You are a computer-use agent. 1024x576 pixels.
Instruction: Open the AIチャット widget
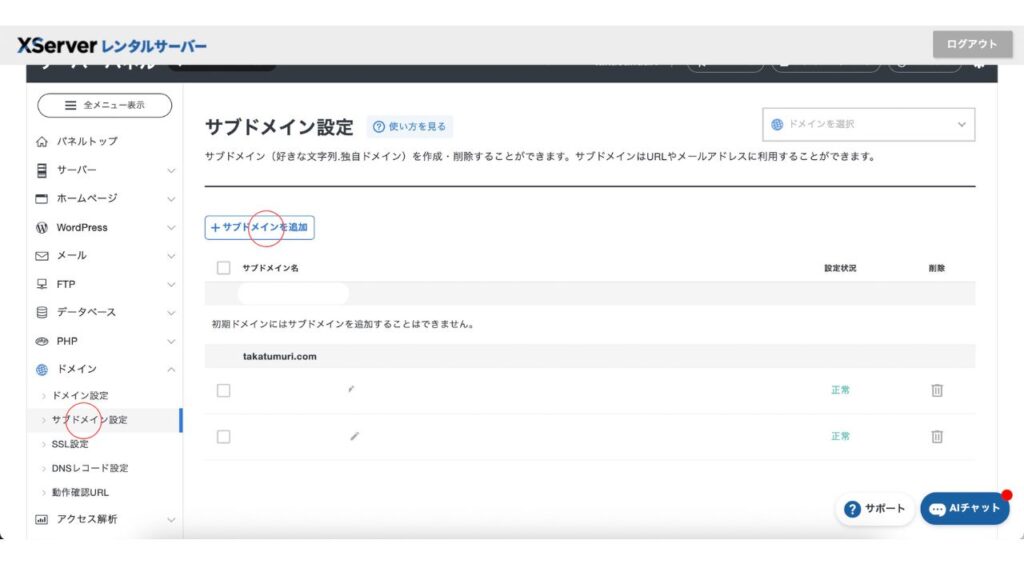pyautogui.click(x=964, y=508)
